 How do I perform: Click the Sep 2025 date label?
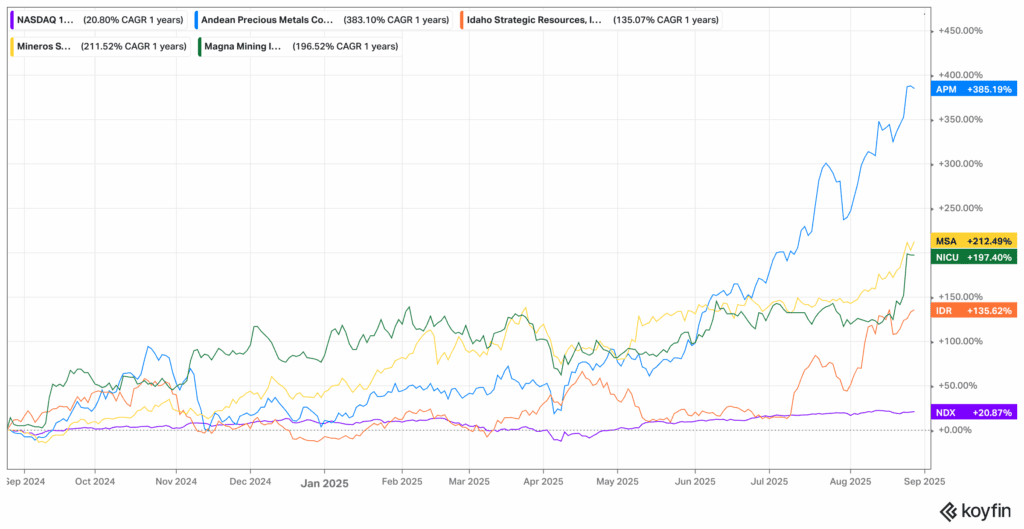point(925,483)
